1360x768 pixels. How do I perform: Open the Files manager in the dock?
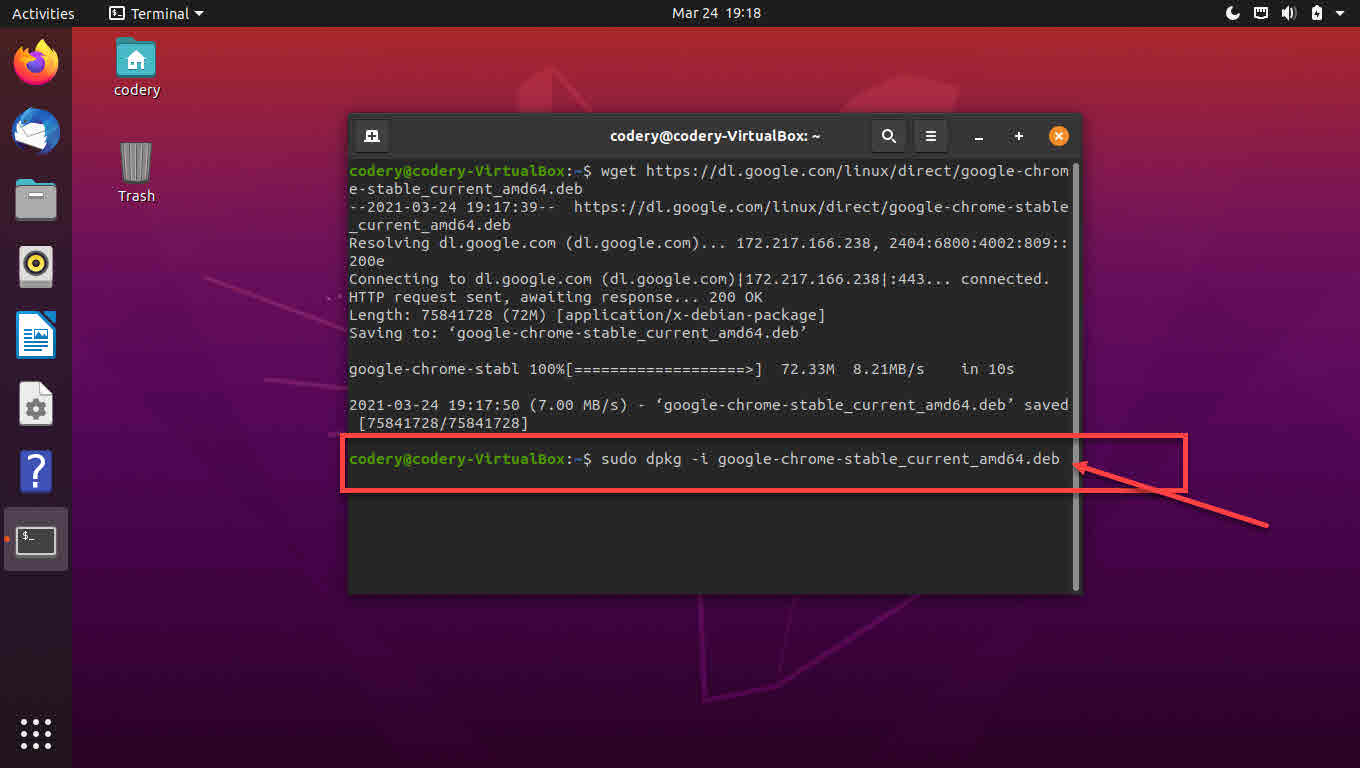coord(36,199)
